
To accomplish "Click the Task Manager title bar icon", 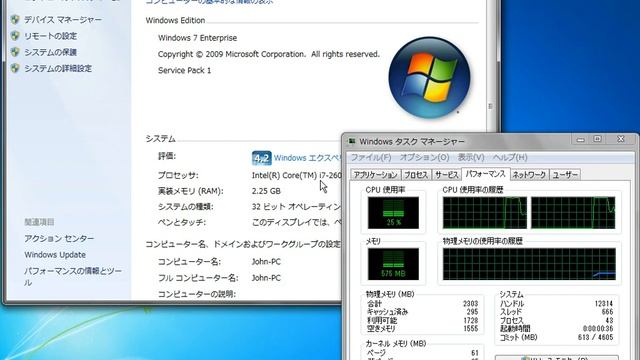I will (351, 141).
